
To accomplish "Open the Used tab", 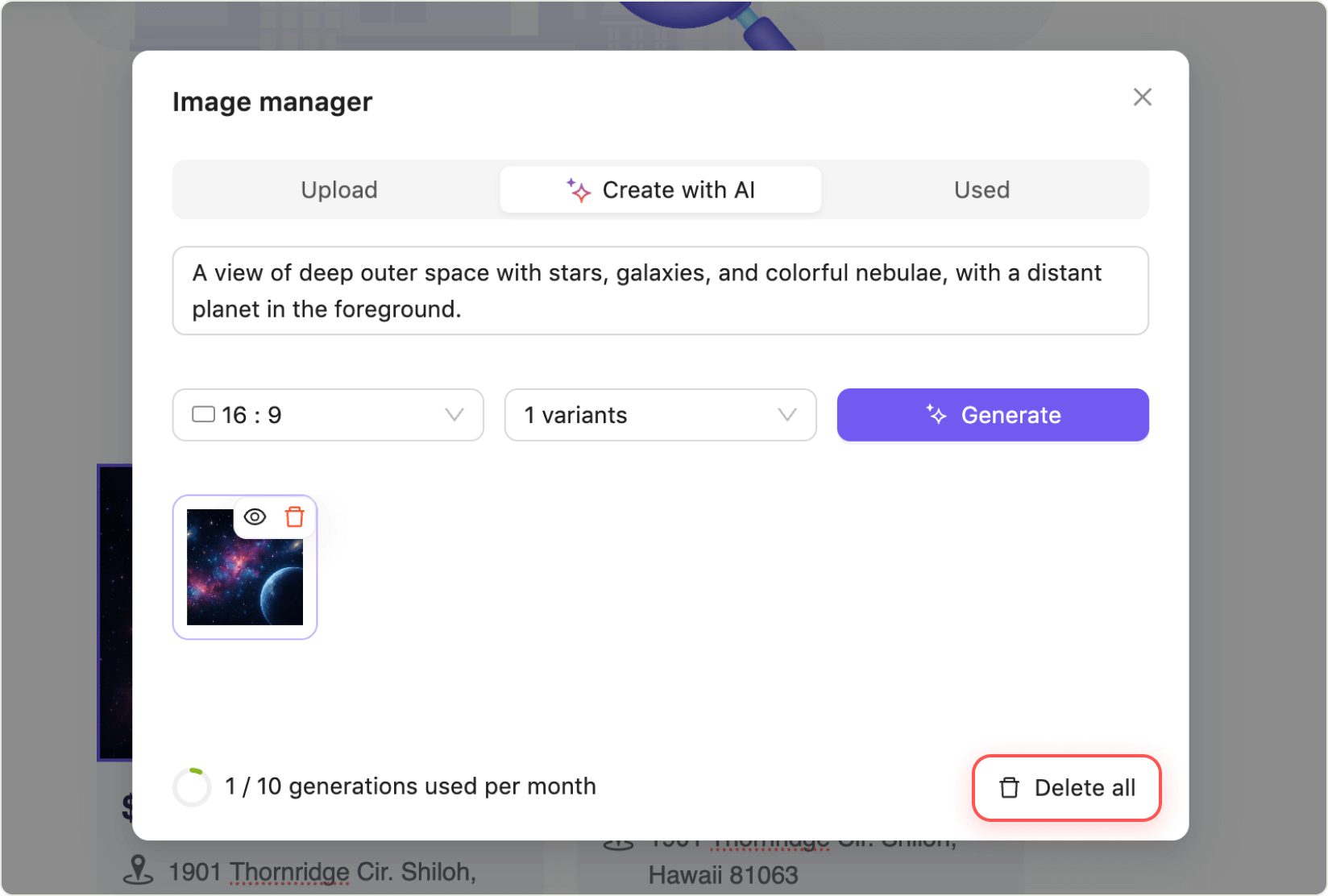I will tap(981, 190).
